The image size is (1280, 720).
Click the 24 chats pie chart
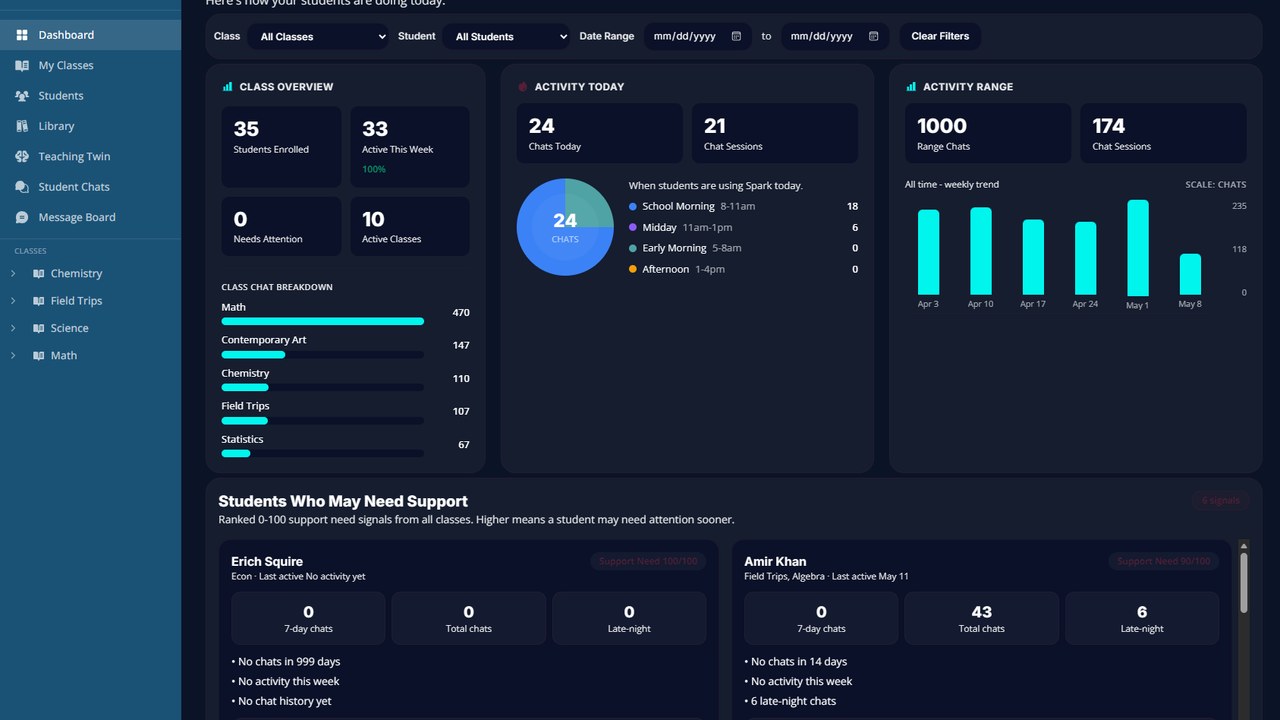pyautogui.click(x=565, y=227)
